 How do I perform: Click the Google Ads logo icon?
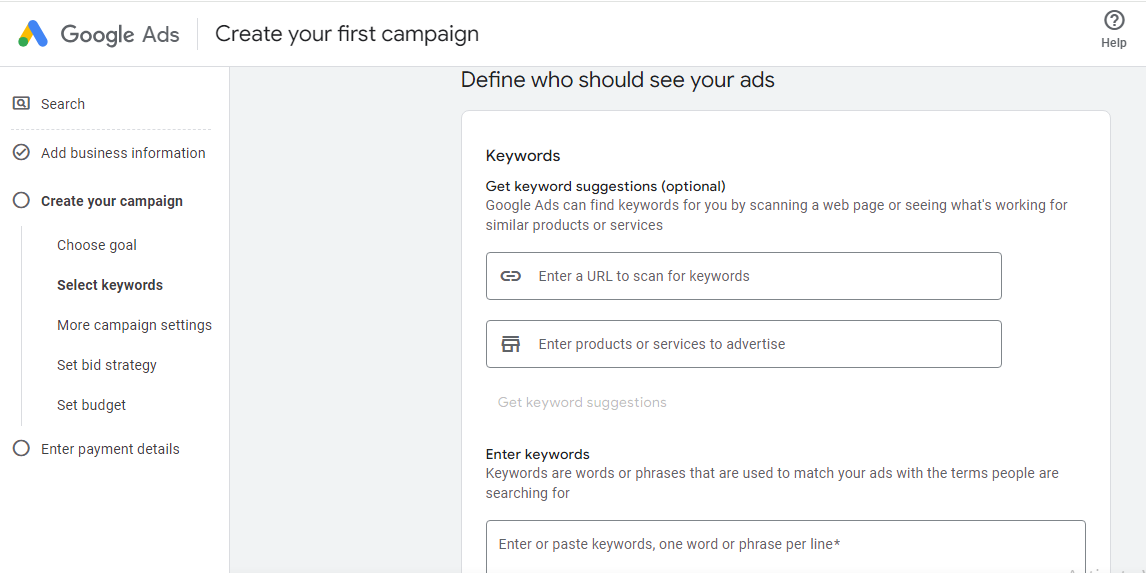point(33,34)
